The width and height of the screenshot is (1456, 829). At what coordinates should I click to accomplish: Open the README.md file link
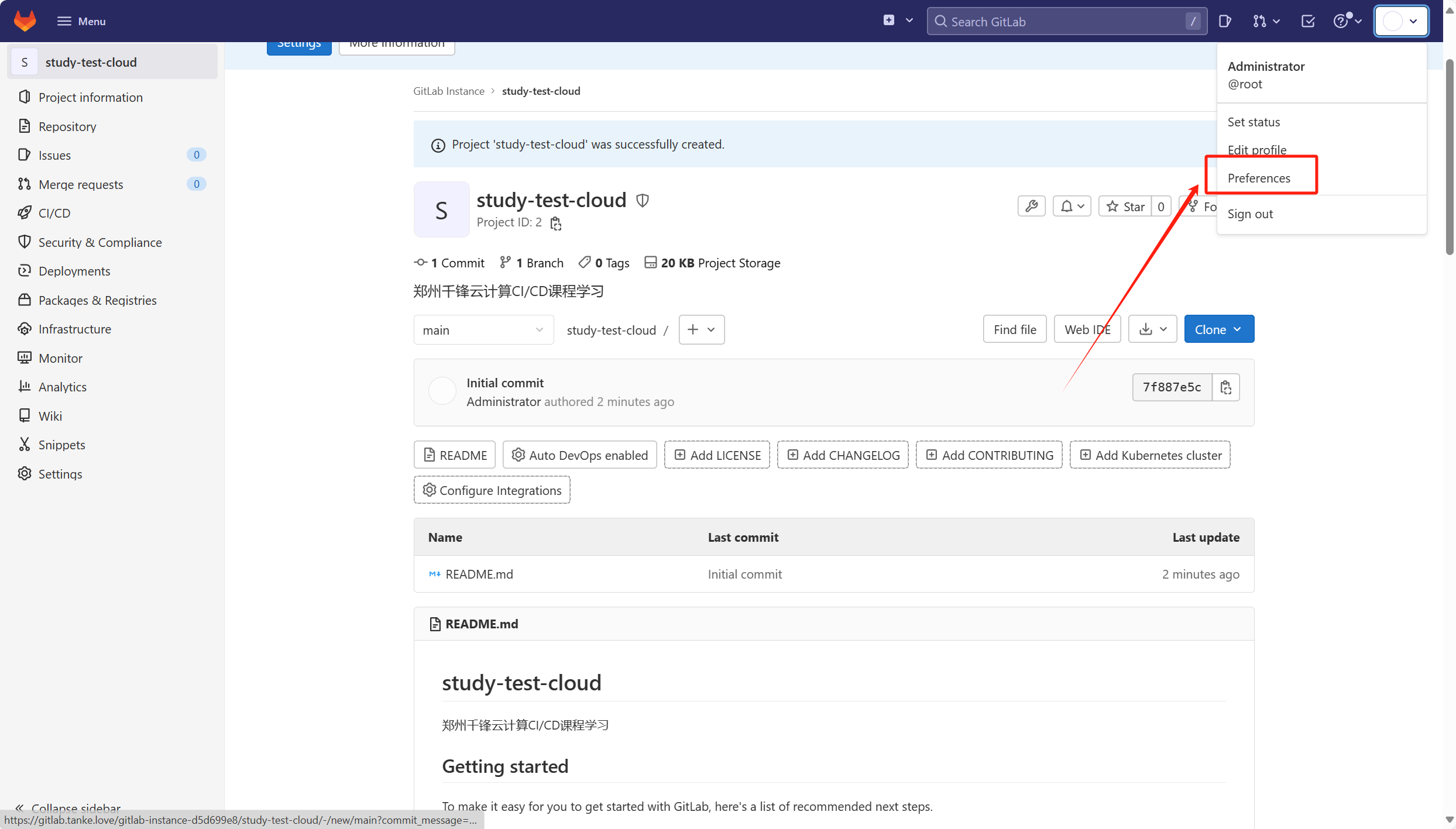coord(479,574)
